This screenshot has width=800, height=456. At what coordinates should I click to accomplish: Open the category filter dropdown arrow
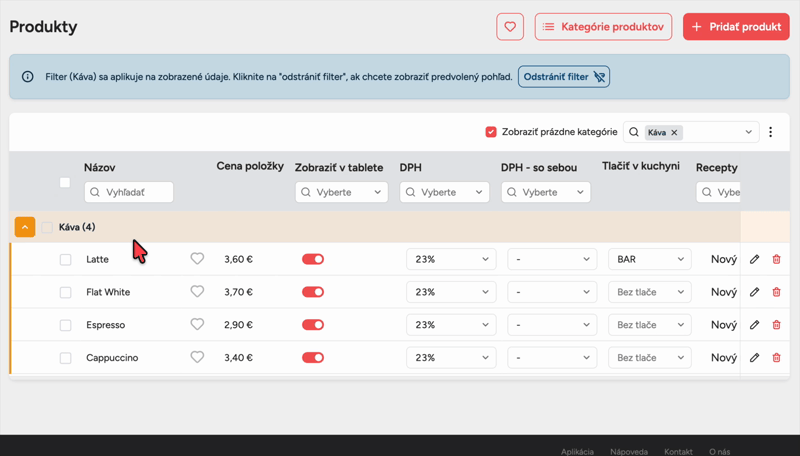[x=748, y=132]
